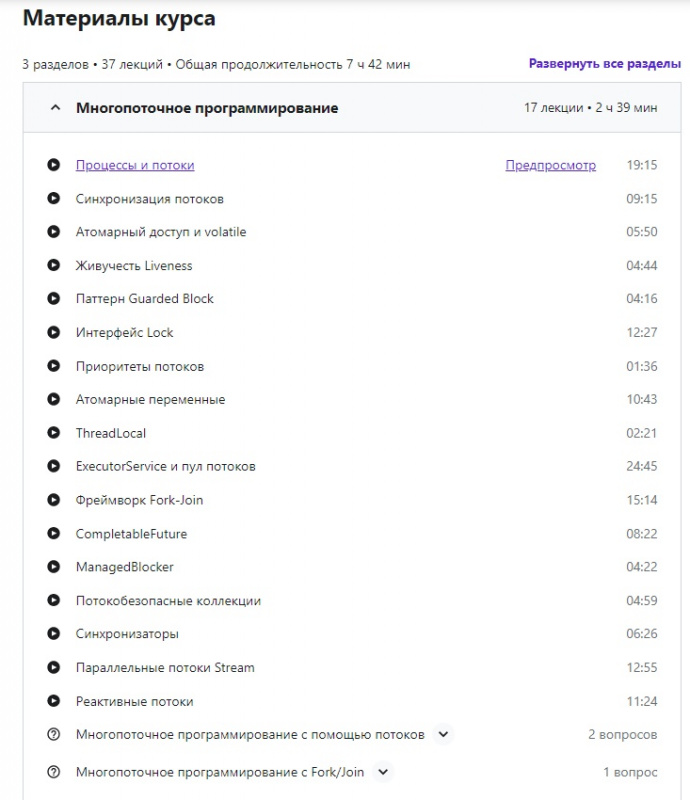The width and height of the screenshot is (690, 800).
Task: Click Предпросмотр preview link
Action: pos(550,166)
